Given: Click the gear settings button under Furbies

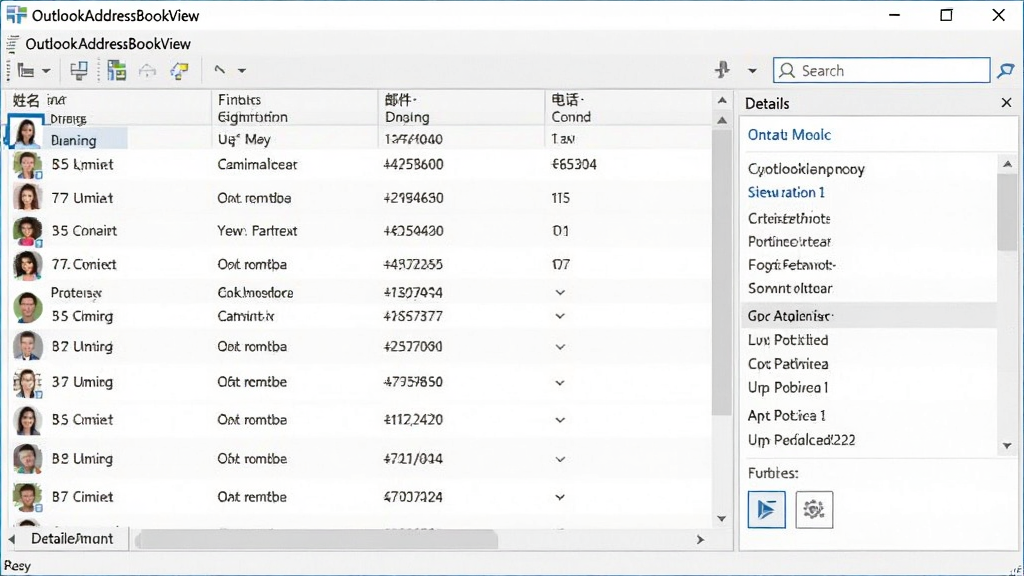Looking at the screenshot, I should 814,509.
